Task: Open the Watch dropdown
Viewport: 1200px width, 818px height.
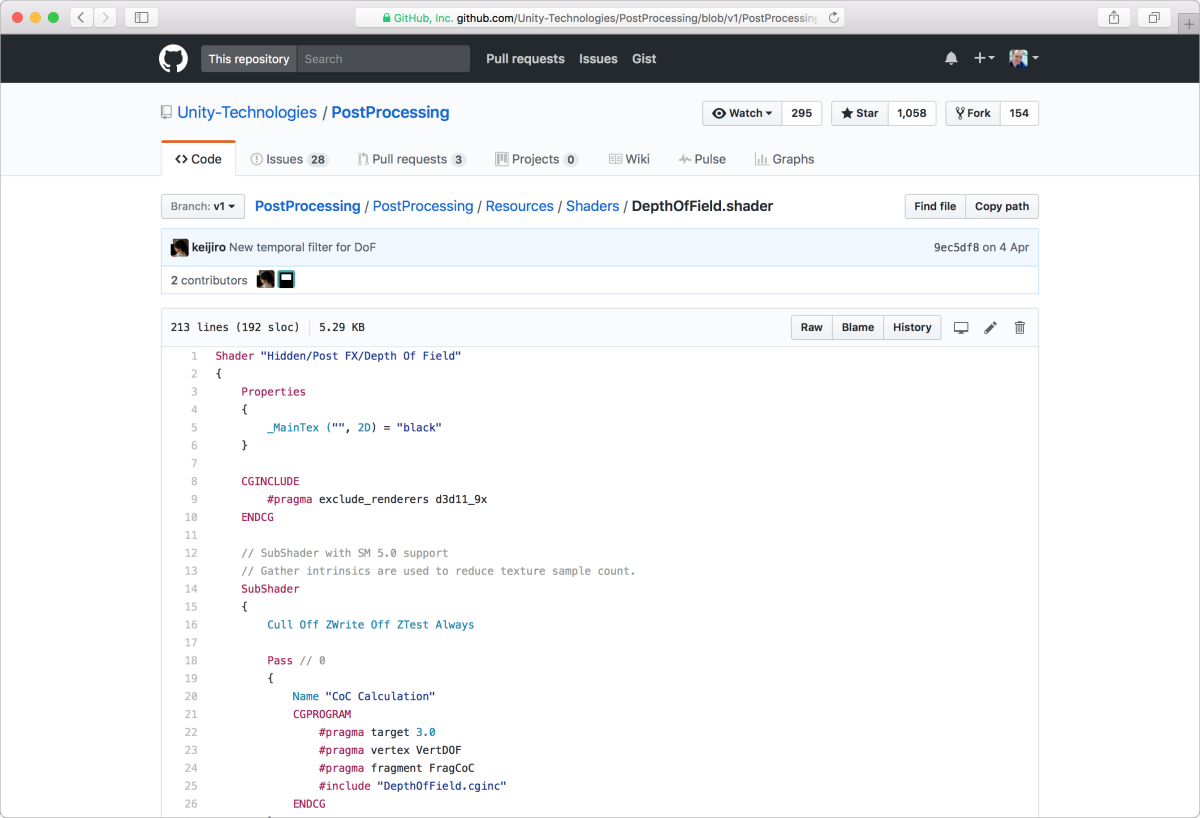Action: coord(742,113)
